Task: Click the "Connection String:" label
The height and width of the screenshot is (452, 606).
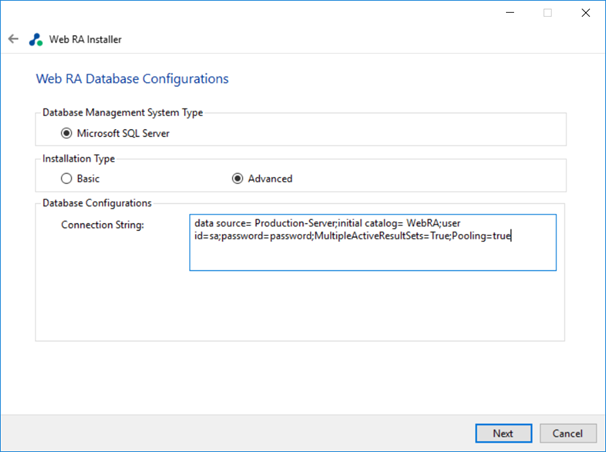Action: click(102, 225)
